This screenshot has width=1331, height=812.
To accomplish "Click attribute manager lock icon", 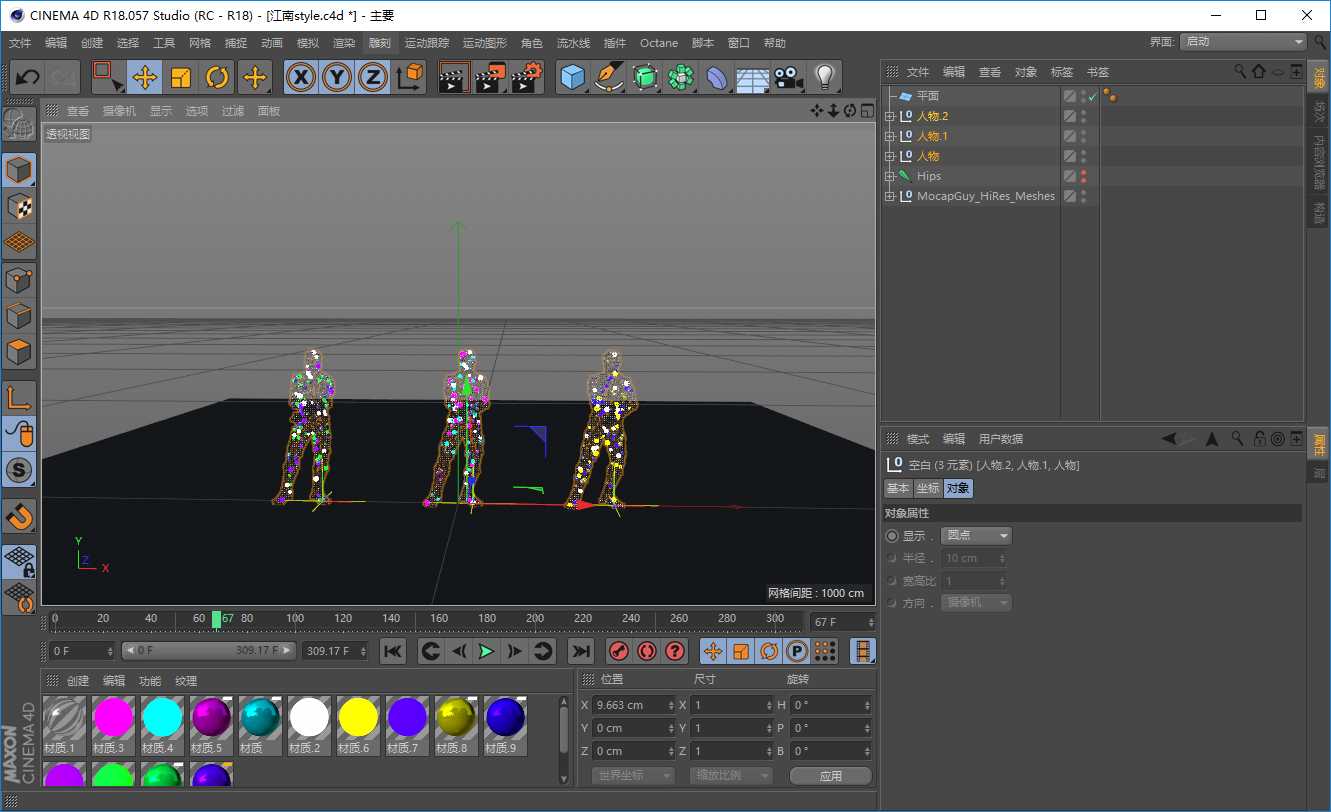I will pyautogui.click(x=1260, y=438).
